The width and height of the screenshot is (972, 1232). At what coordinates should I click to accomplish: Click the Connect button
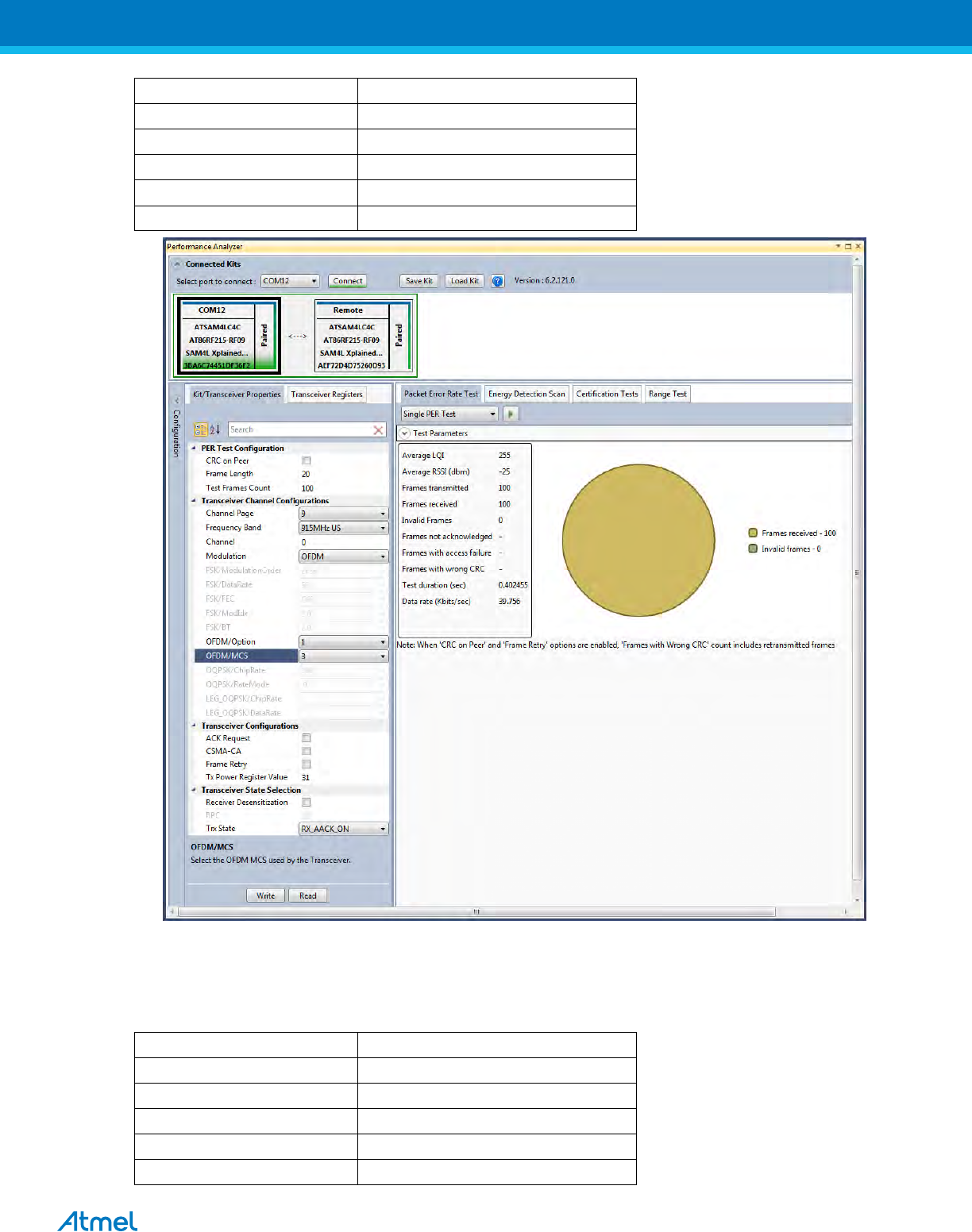click(x=348, y=281)
